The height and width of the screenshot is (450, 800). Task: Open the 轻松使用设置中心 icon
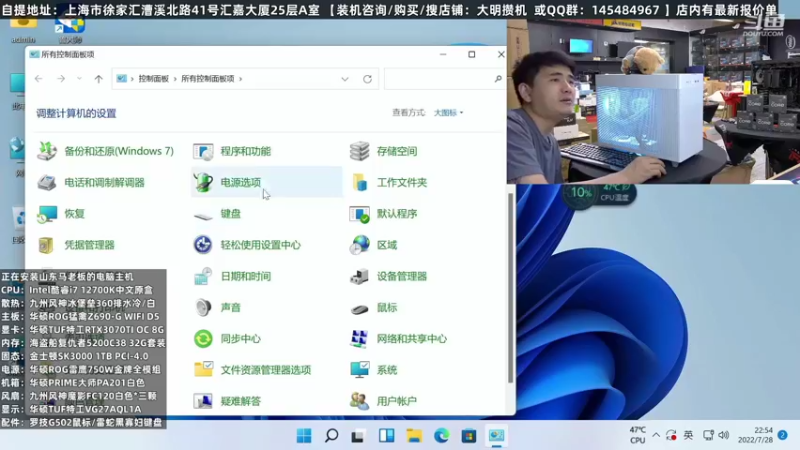pos(203,245)
